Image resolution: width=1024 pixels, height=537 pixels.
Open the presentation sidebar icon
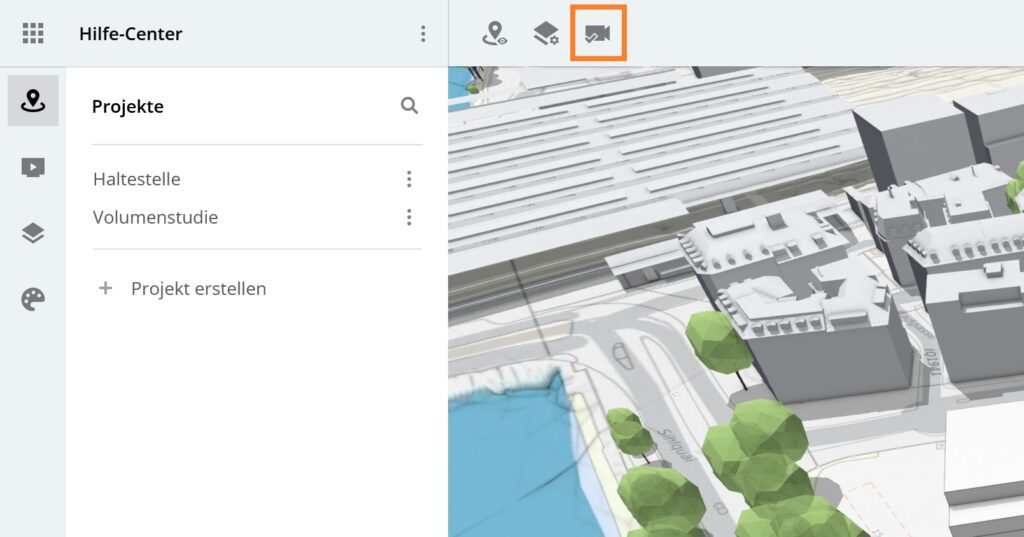[33, 167]
